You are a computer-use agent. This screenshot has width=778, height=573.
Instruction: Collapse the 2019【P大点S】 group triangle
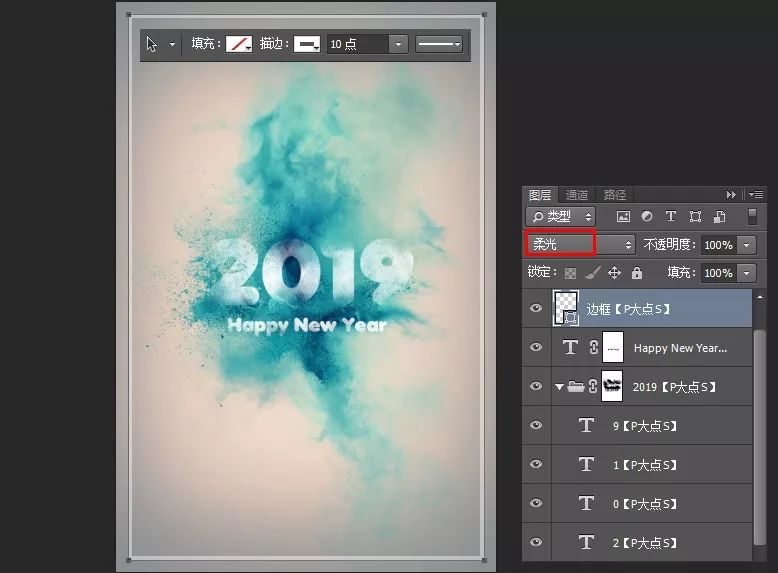[x=559, y=386]
